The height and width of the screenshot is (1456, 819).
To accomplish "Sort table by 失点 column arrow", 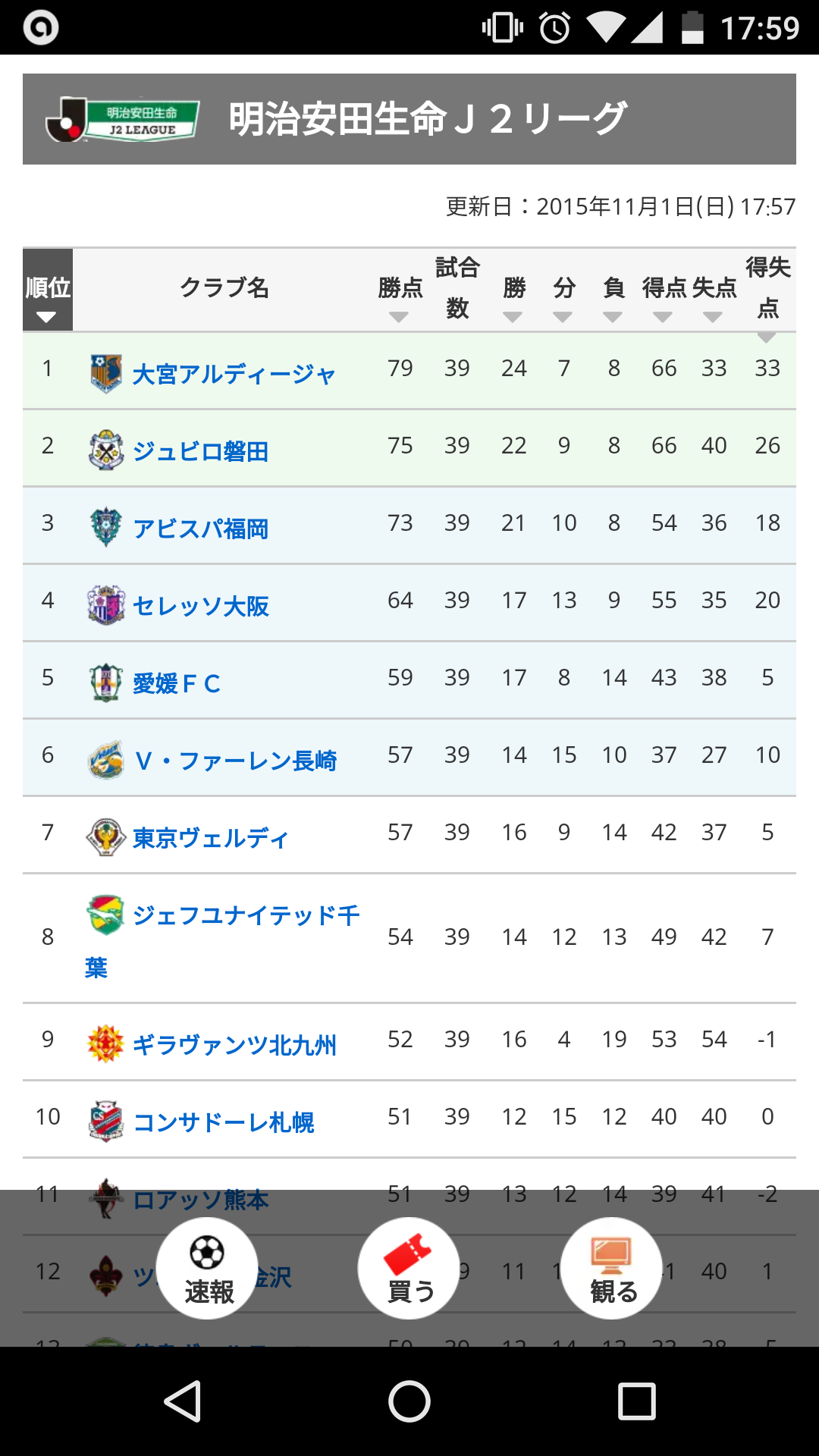I will click(713, 316).
